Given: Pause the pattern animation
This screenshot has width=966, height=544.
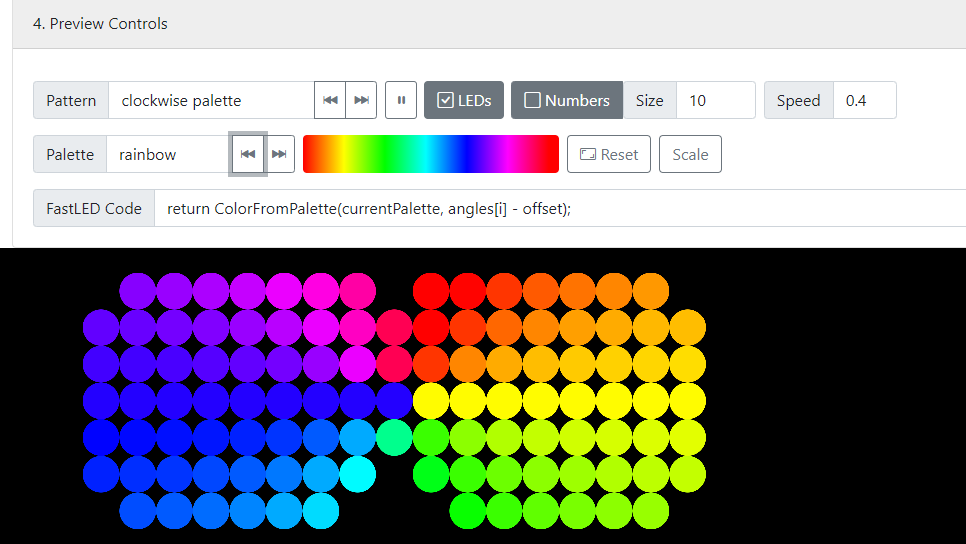Looking at the screenshot, I should [x=401, y=100].
